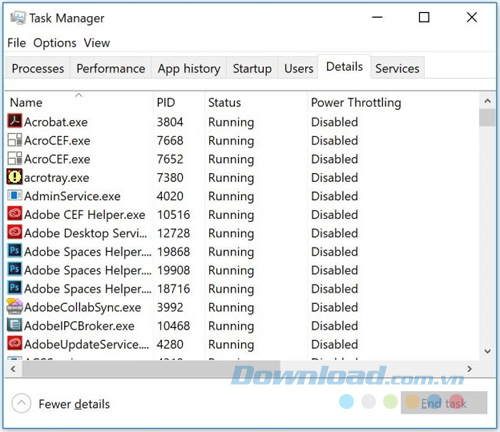The width and height of the screenshot is (500, 432).
Task: Click the horizontal scrollbar right arrow
Action: (469, 369)
